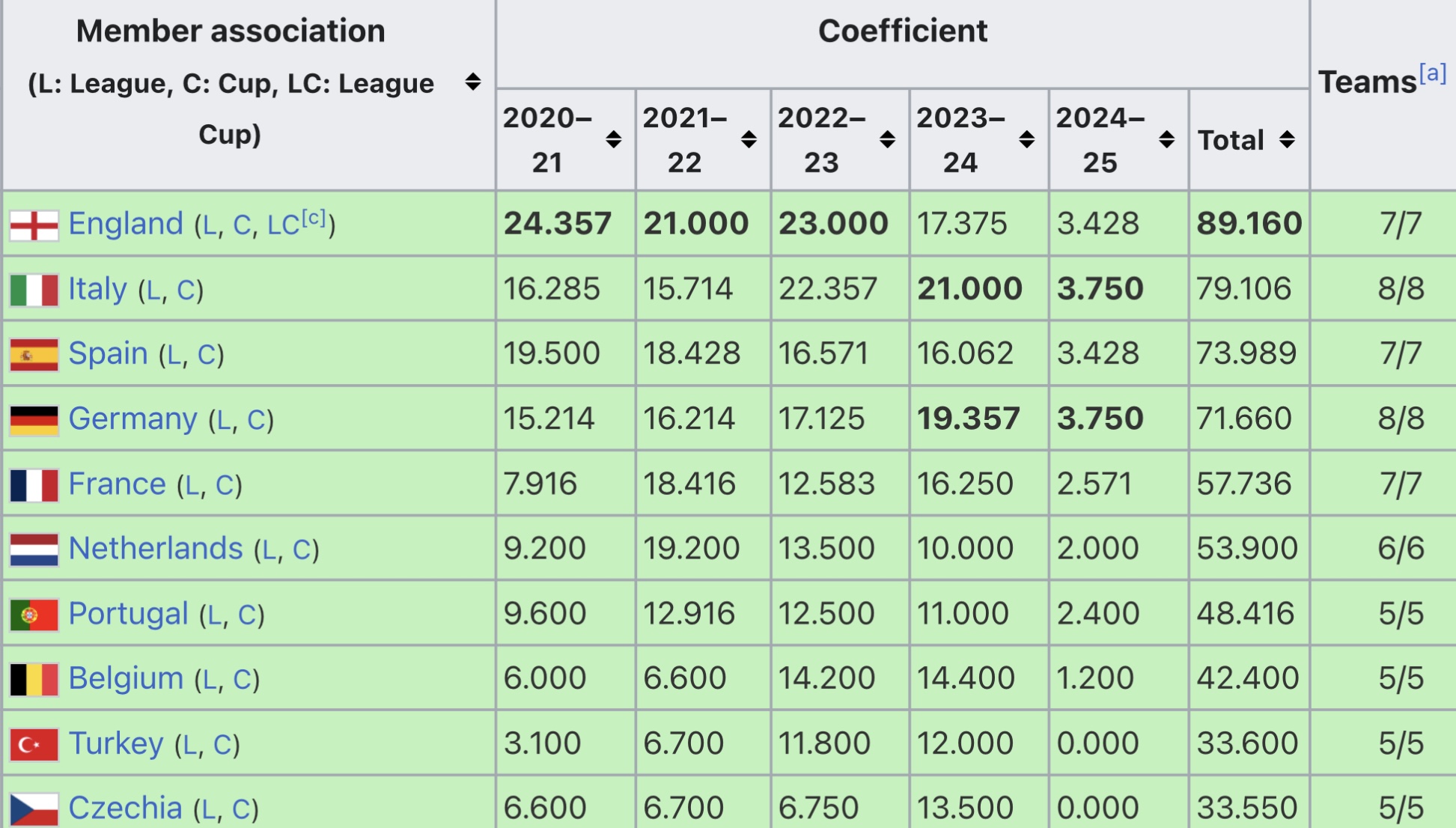Open the Italy article link
The height and width of the screenshot is (828, 1456).
[x=98, y=288]
